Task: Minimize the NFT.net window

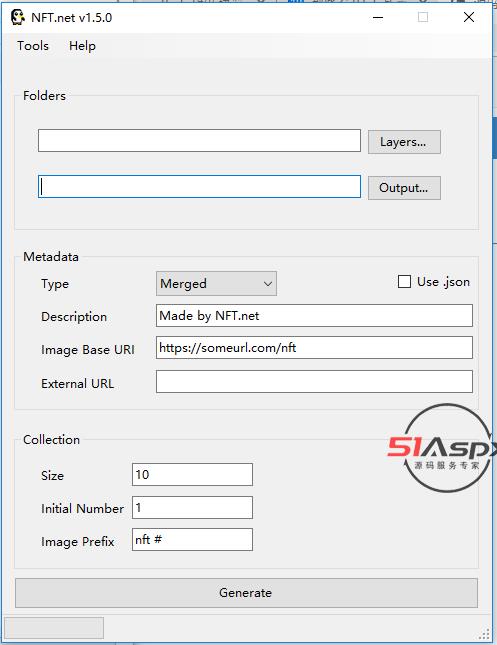Action: click(x=378, y=18)
